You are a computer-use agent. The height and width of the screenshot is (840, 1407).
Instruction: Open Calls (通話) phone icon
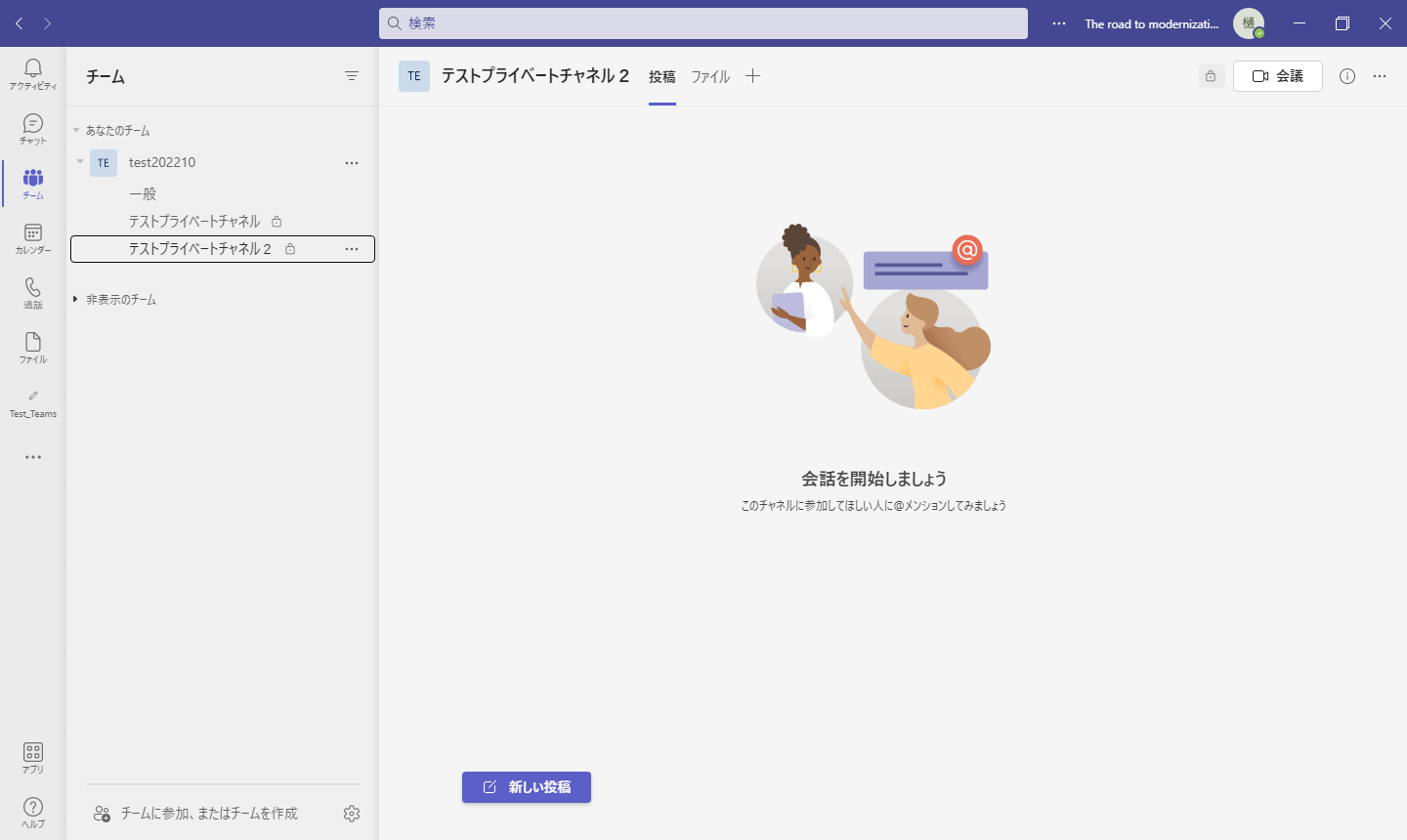click(33, 293)
